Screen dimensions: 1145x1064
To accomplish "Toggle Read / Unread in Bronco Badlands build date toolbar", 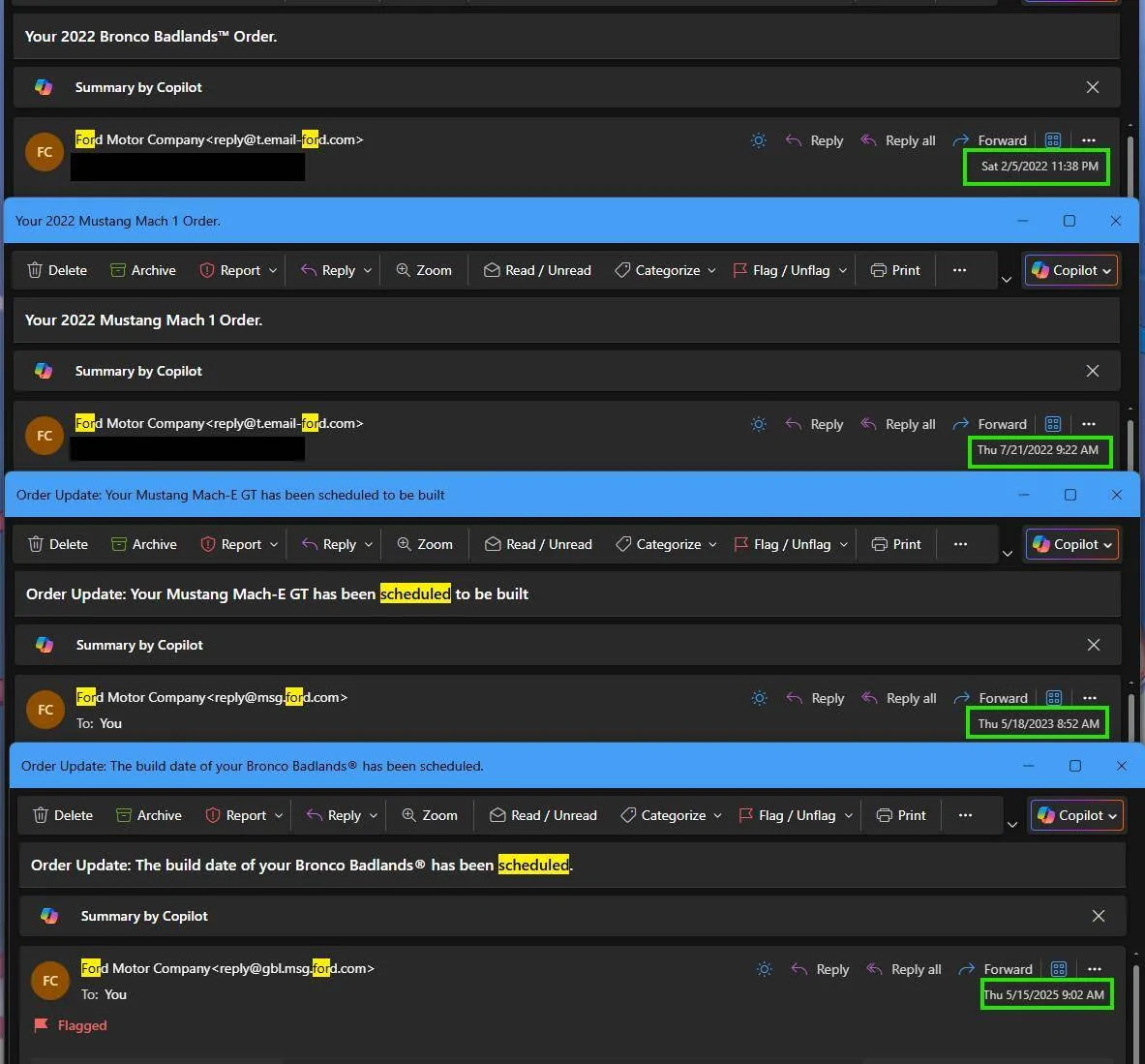I will 543,815.
